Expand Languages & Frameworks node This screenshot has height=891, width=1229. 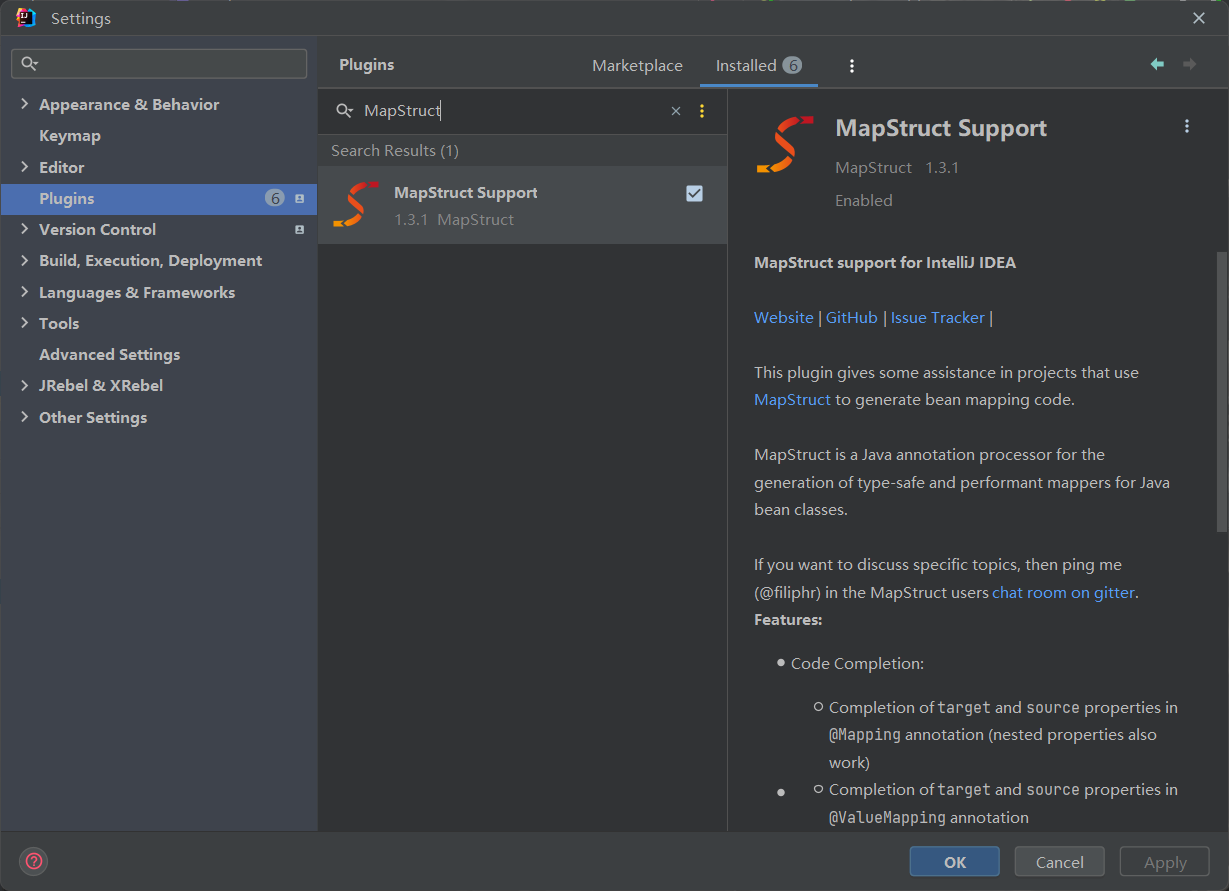(24, 292)
